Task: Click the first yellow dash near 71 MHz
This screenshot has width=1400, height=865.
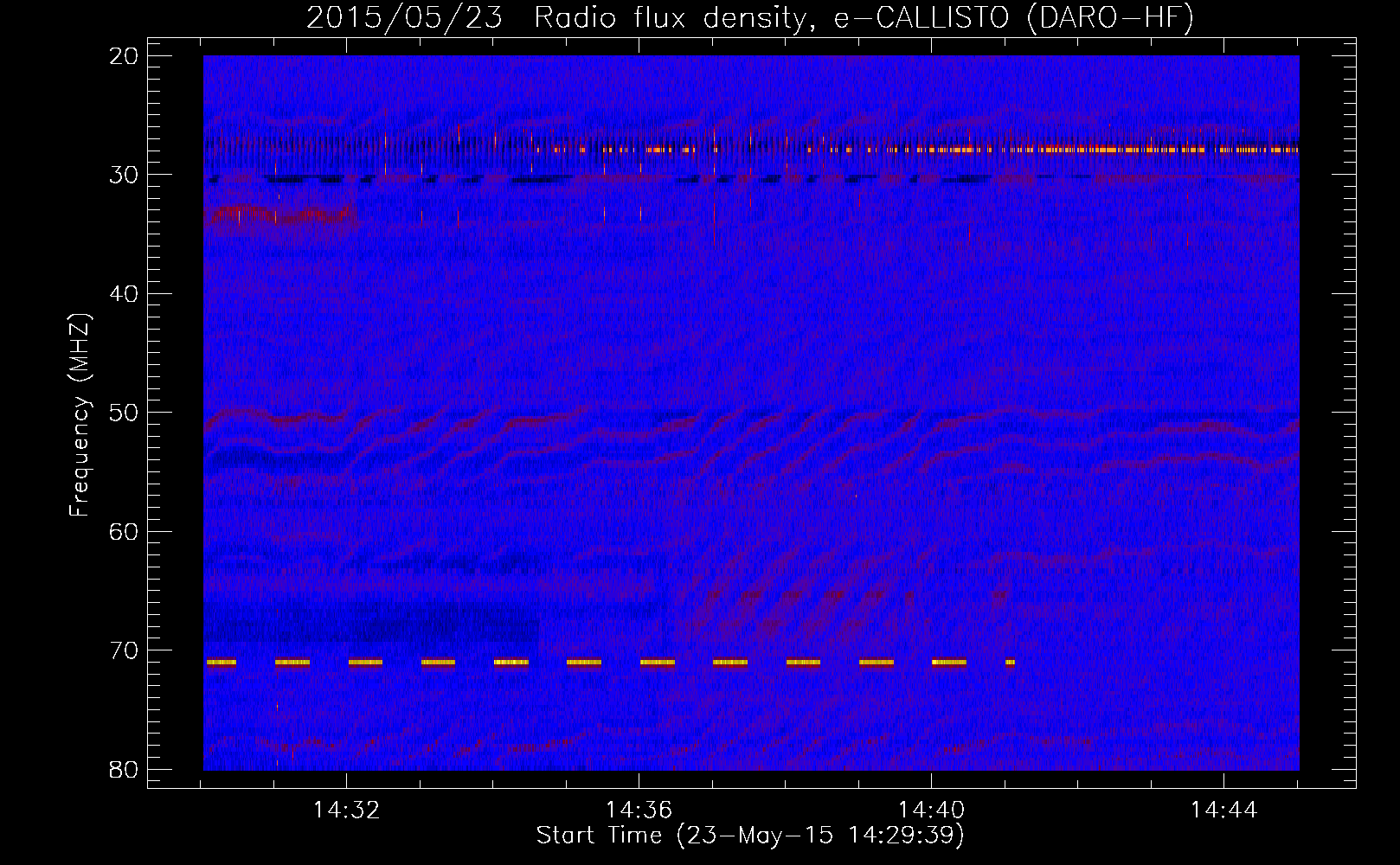Action: [x=222, y=663]
